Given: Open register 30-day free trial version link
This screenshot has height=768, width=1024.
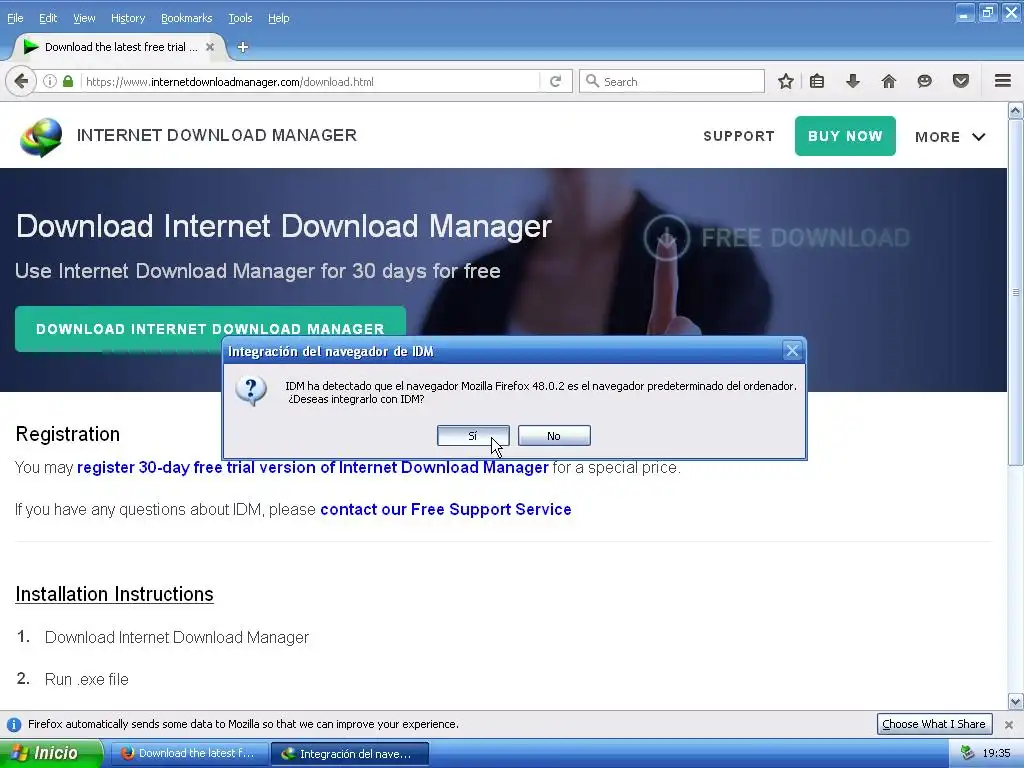Looking at the screenshot, I should click(x=313, y=468).
